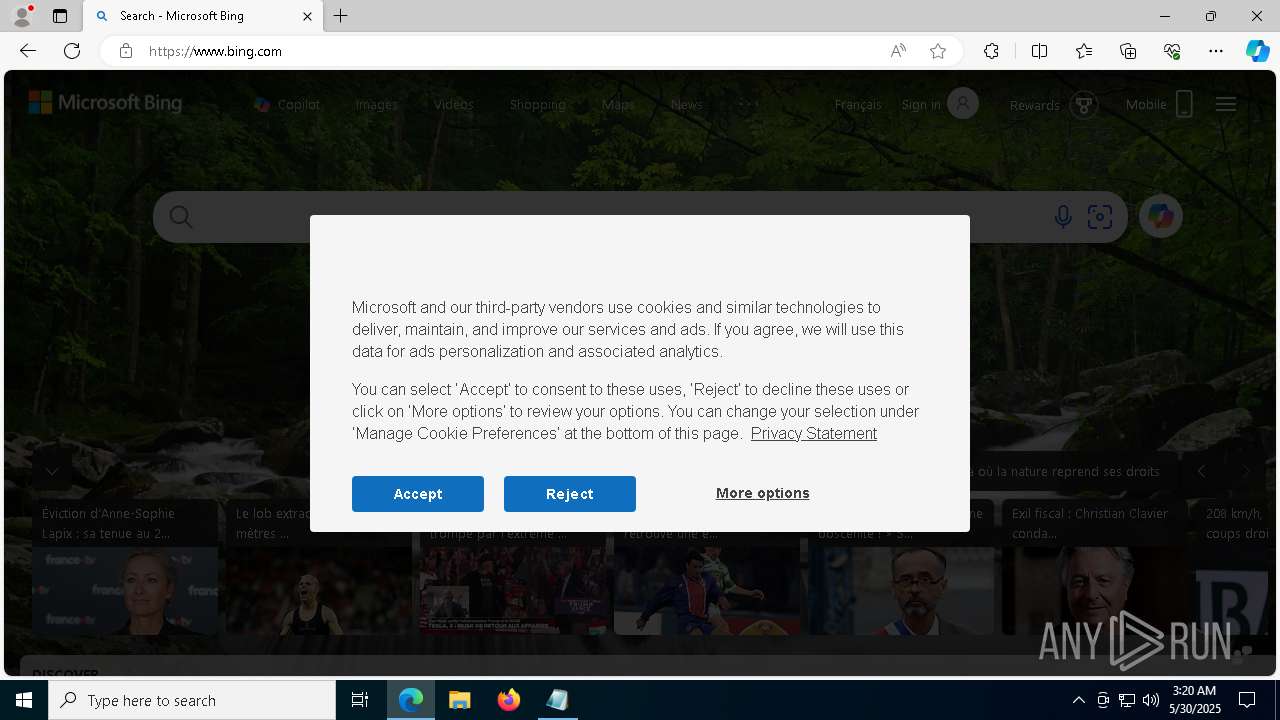The height and width of the screenshot is (720, 1280).
Task: Open Bing hamburger settings menu
Action: (1226, 104)
